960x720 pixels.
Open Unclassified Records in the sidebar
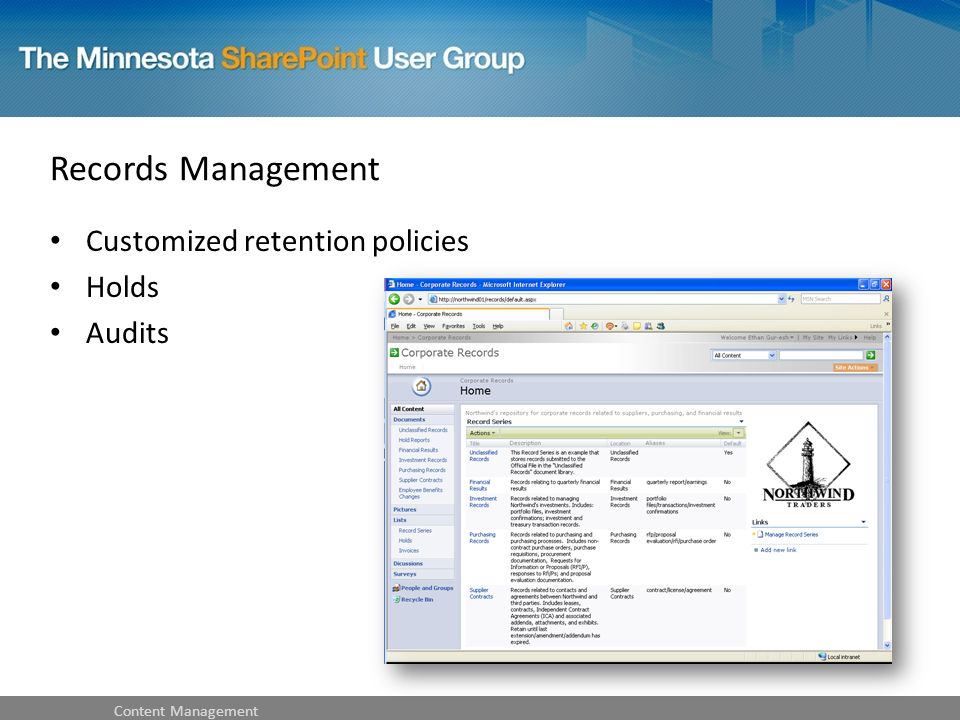[x=423, y=430]
